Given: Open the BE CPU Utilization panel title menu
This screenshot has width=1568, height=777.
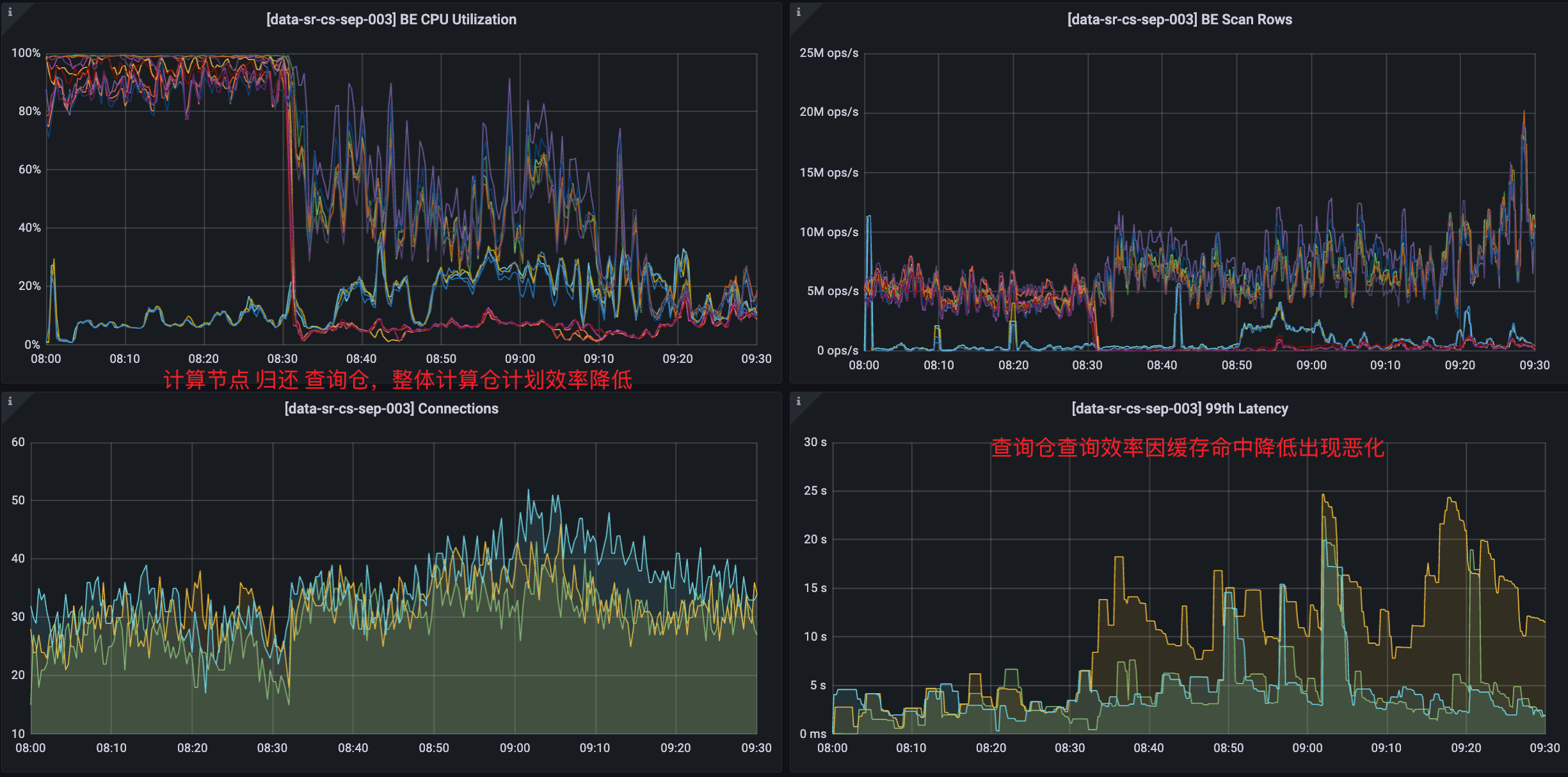Looking at the screenshot, I should (391, 19).
